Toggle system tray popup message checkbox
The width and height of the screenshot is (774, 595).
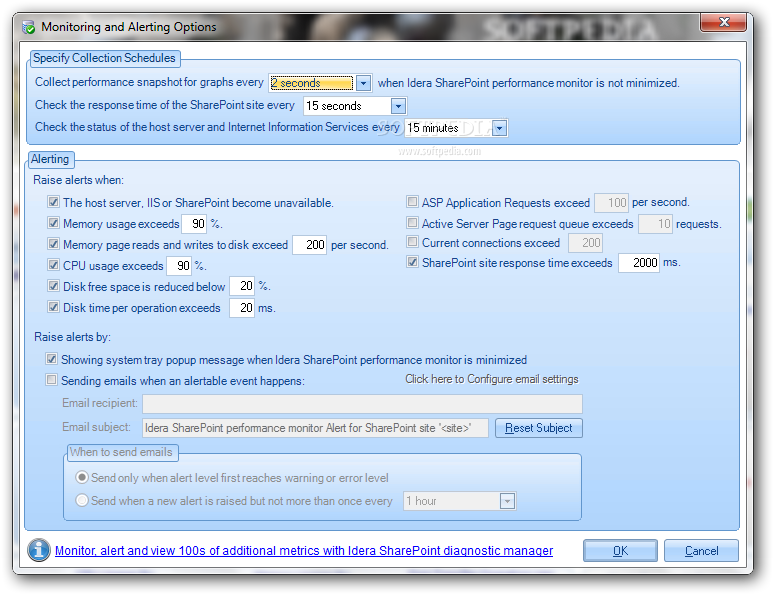point(51,359)
